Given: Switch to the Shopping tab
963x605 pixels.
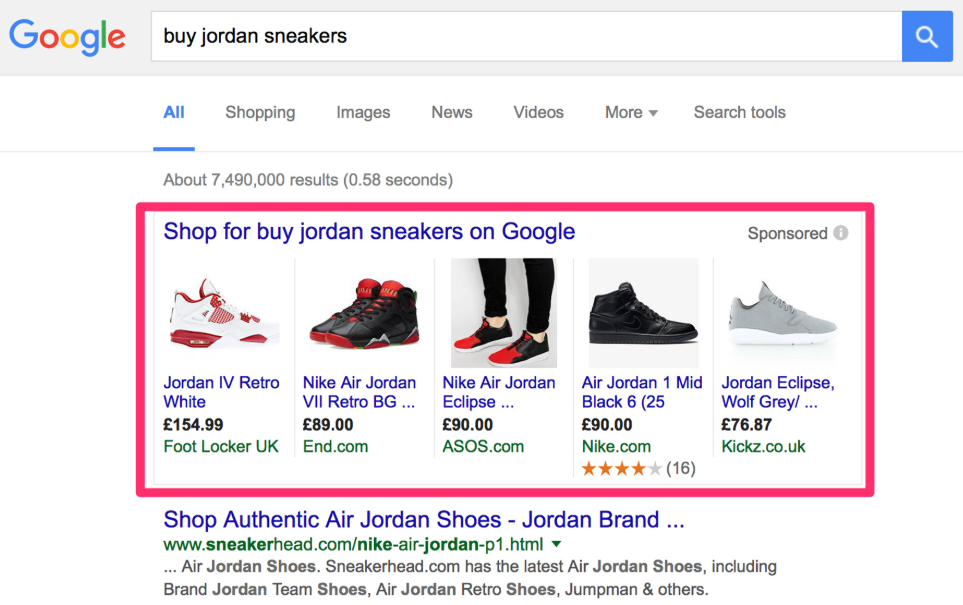Looking at the screenshot, I should tap(260, 112).
